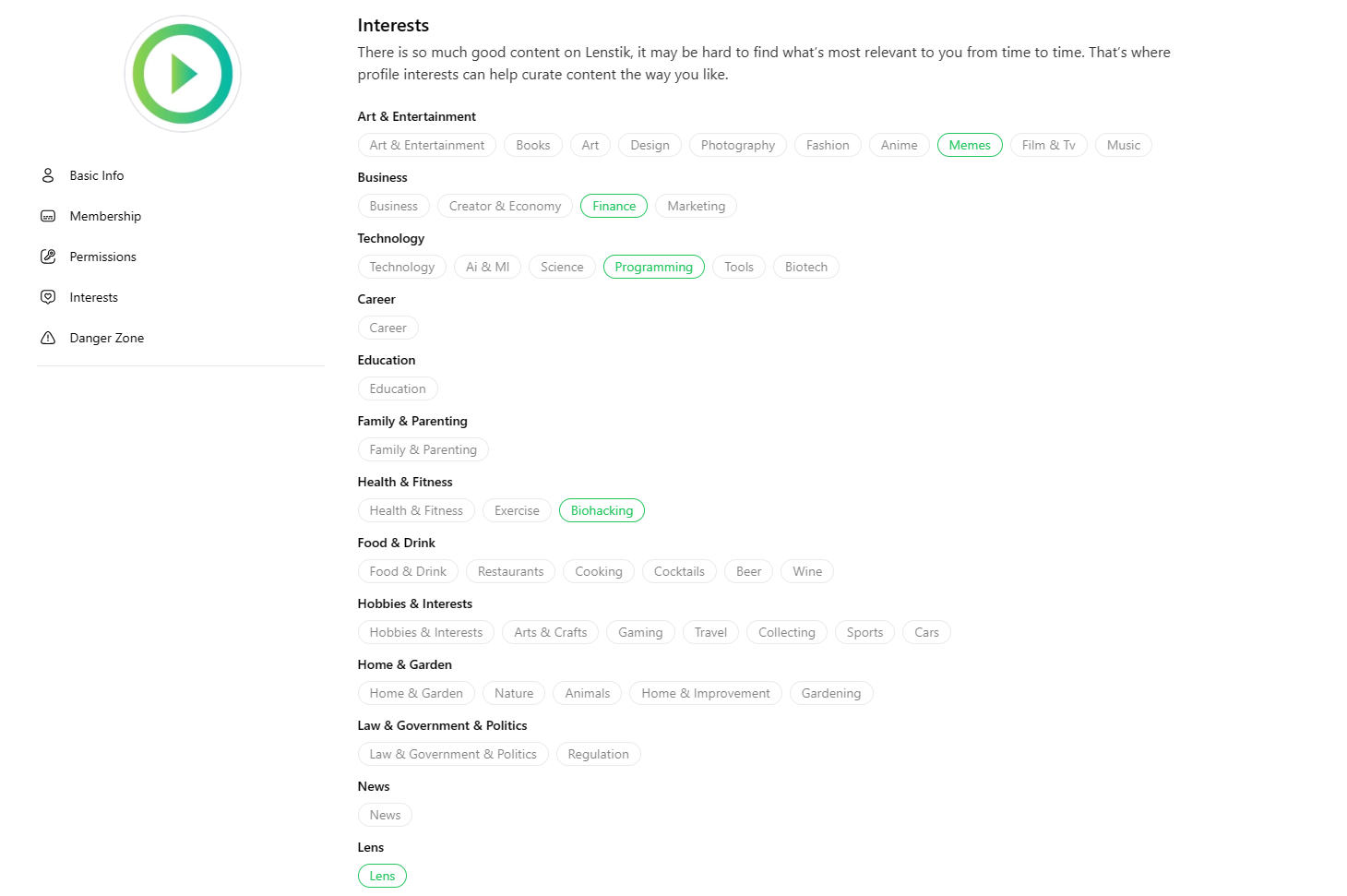1347x896 pixels.
Task: Click the Danger Zone warning icon
Action: pos(48,338)
